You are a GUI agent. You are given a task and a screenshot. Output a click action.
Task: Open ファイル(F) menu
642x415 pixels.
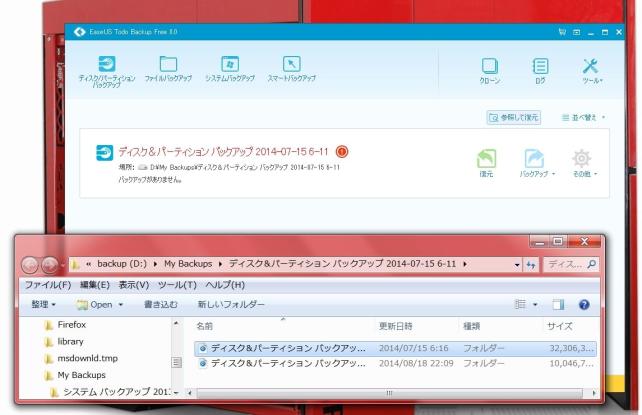click(48, 285)
